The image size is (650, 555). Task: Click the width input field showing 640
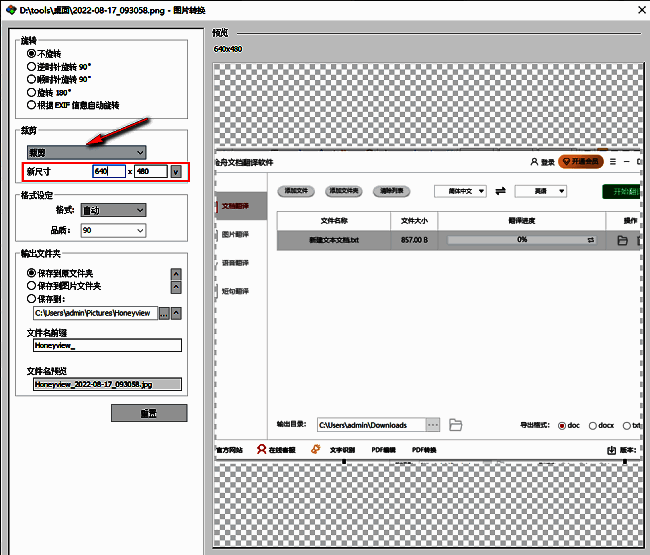(x=108, y=171)
